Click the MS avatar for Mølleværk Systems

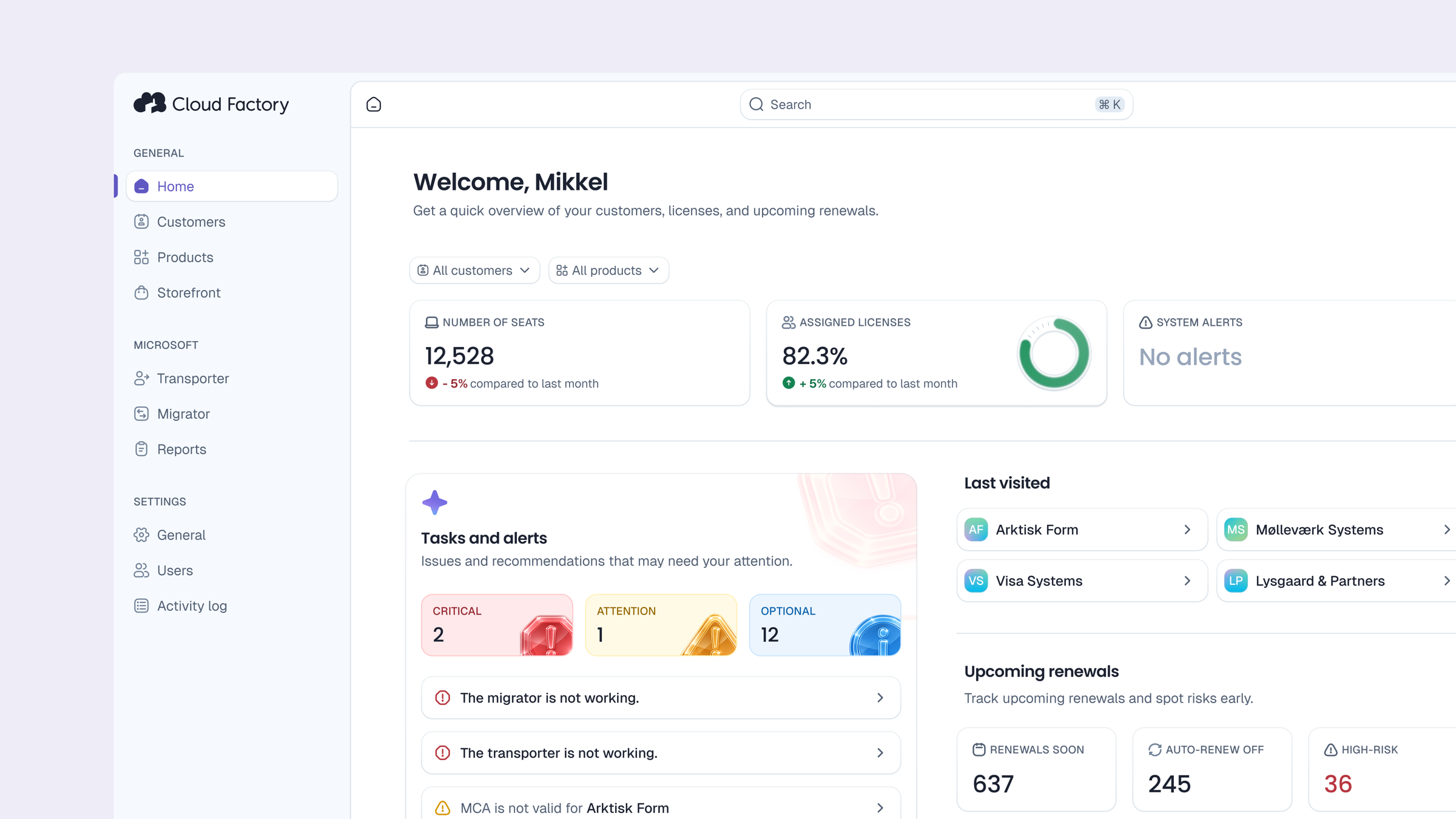point(1235,530)
